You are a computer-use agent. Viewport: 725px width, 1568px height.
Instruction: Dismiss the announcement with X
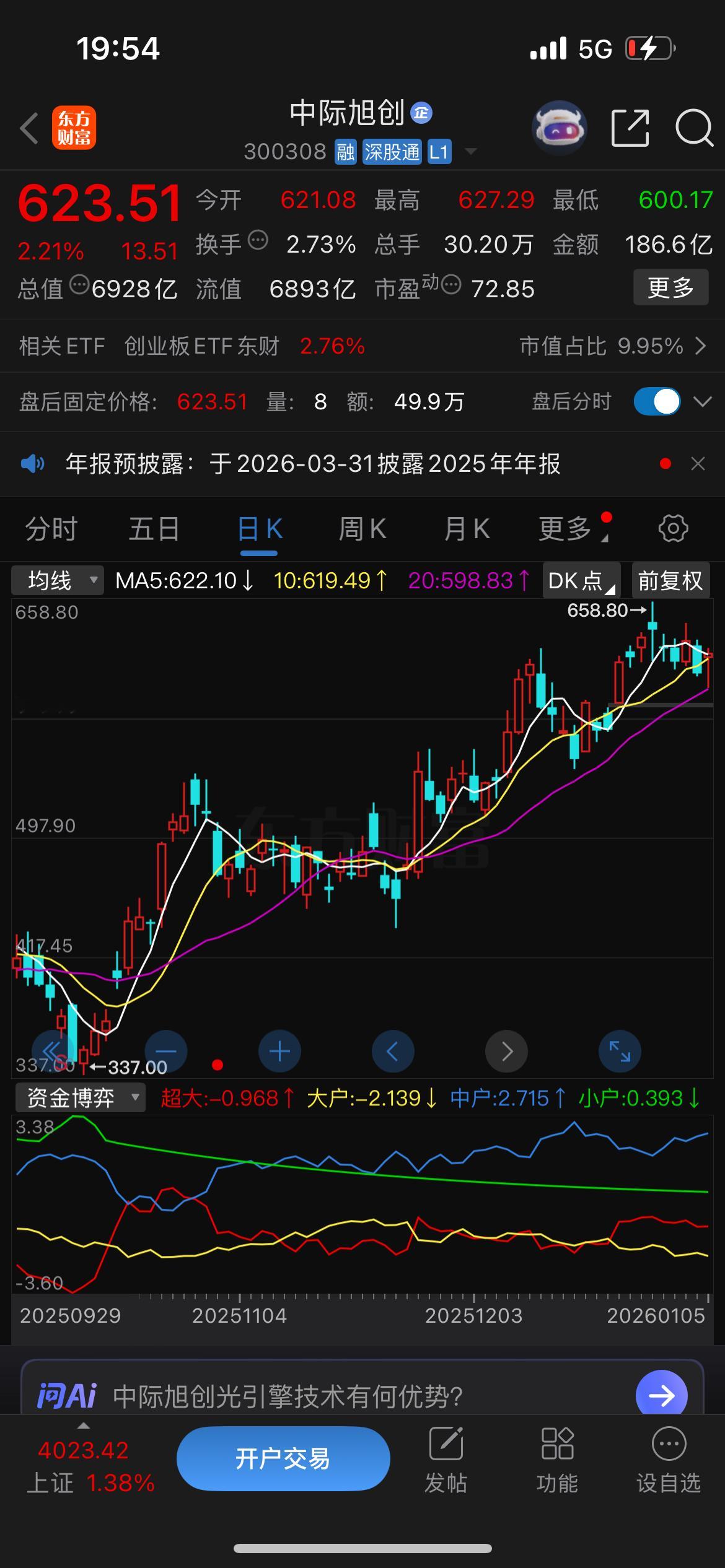pos(698,463)
